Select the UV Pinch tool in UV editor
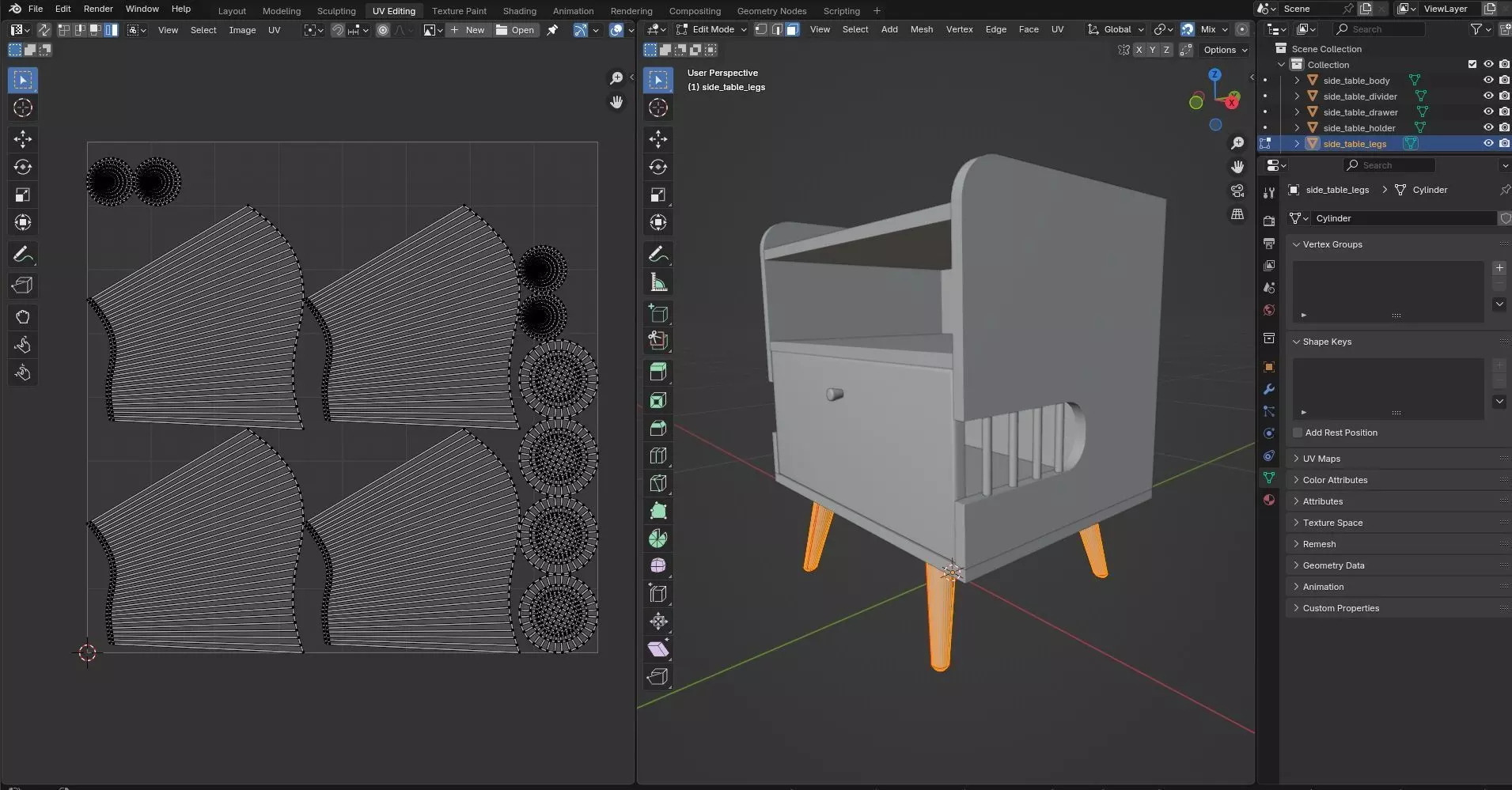The width and height of the screenshot is (1512, 790). point(23,372)
